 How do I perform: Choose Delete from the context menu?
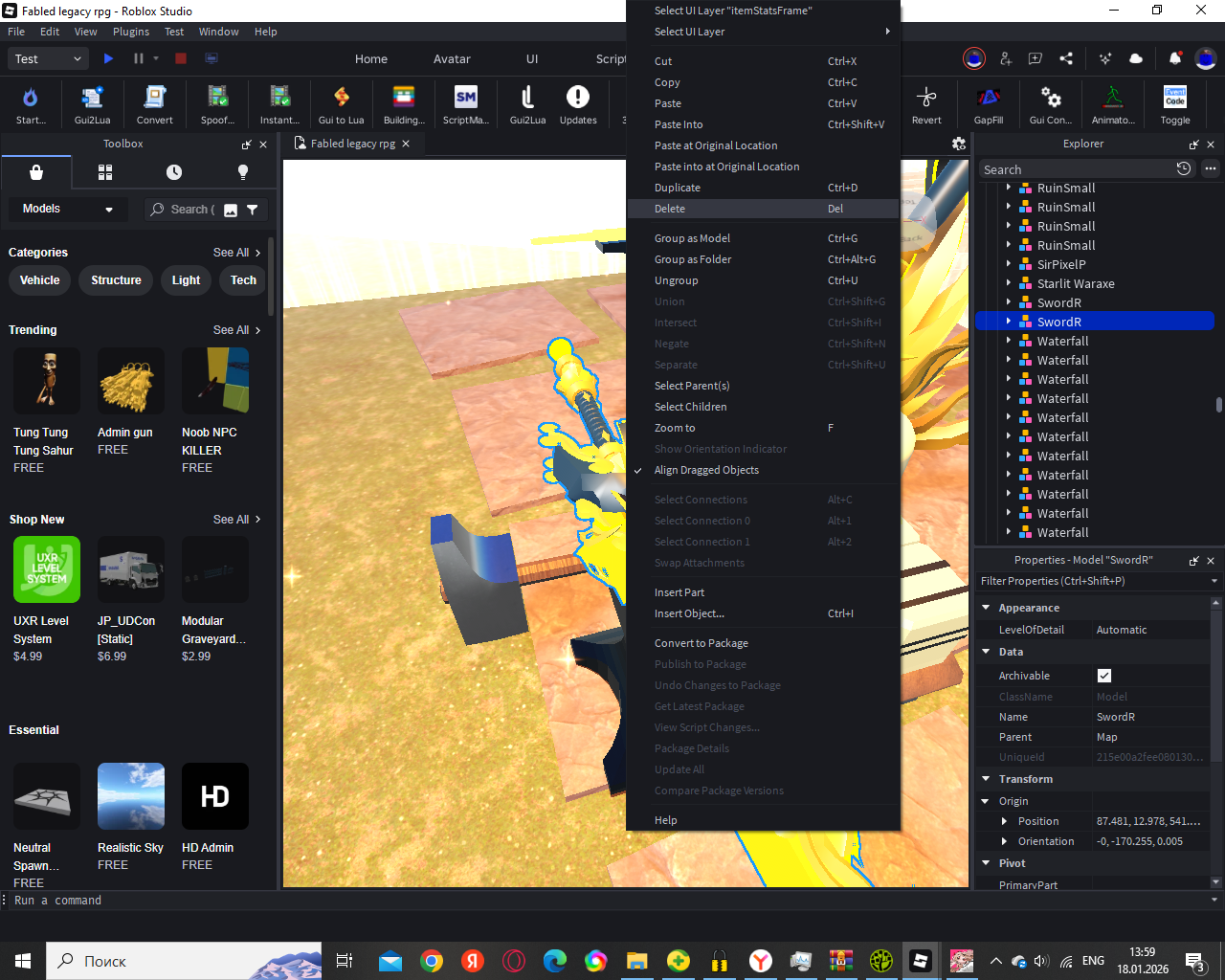763,209
